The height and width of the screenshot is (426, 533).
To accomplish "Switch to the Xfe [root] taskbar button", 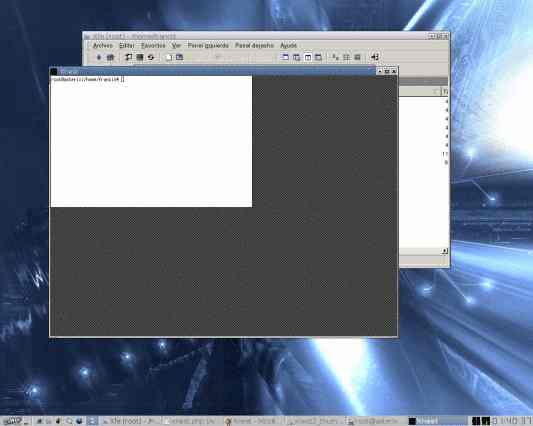I will (x=130, y=421).
